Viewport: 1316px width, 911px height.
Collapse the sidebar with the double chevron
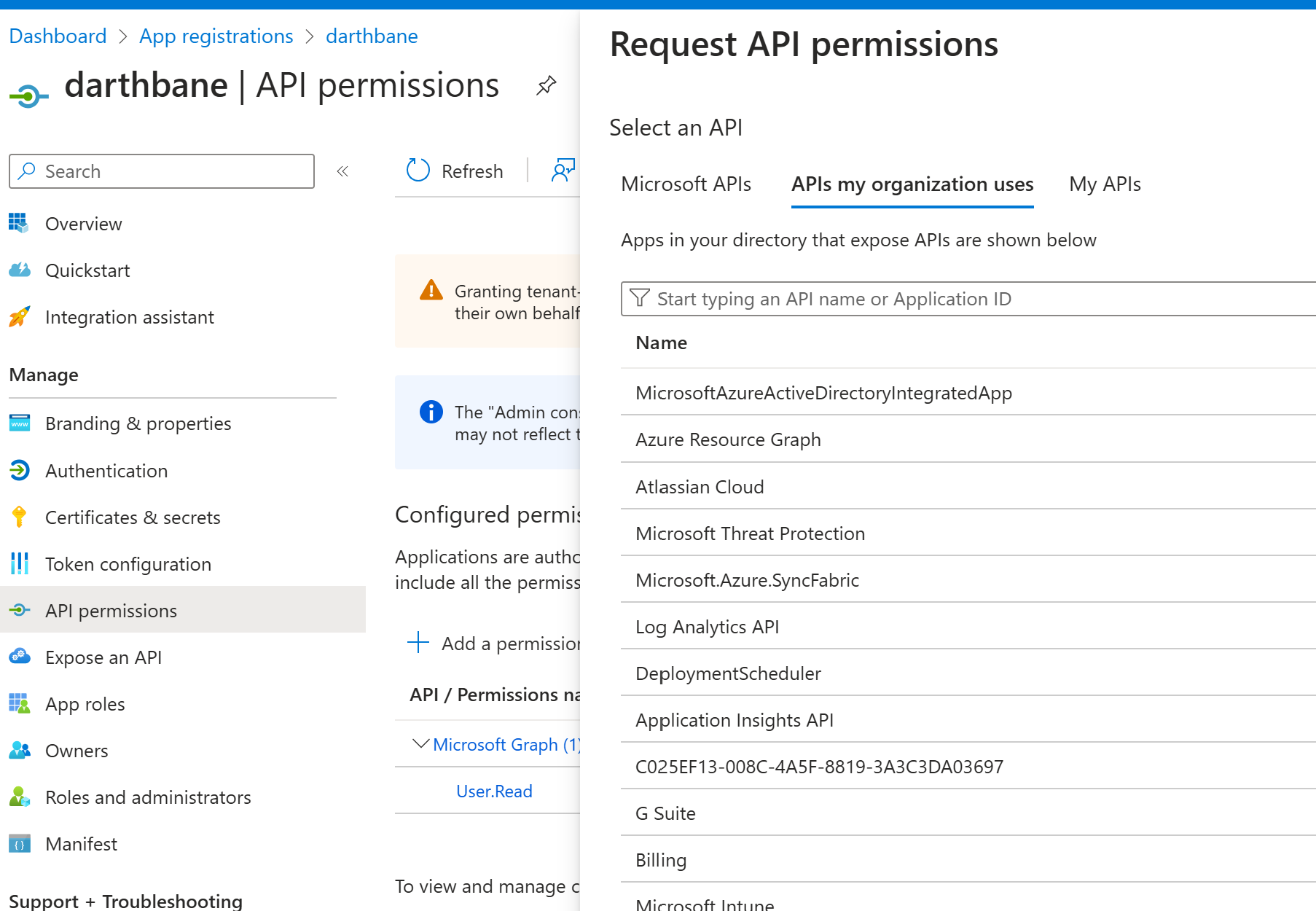tap(342, 171)
